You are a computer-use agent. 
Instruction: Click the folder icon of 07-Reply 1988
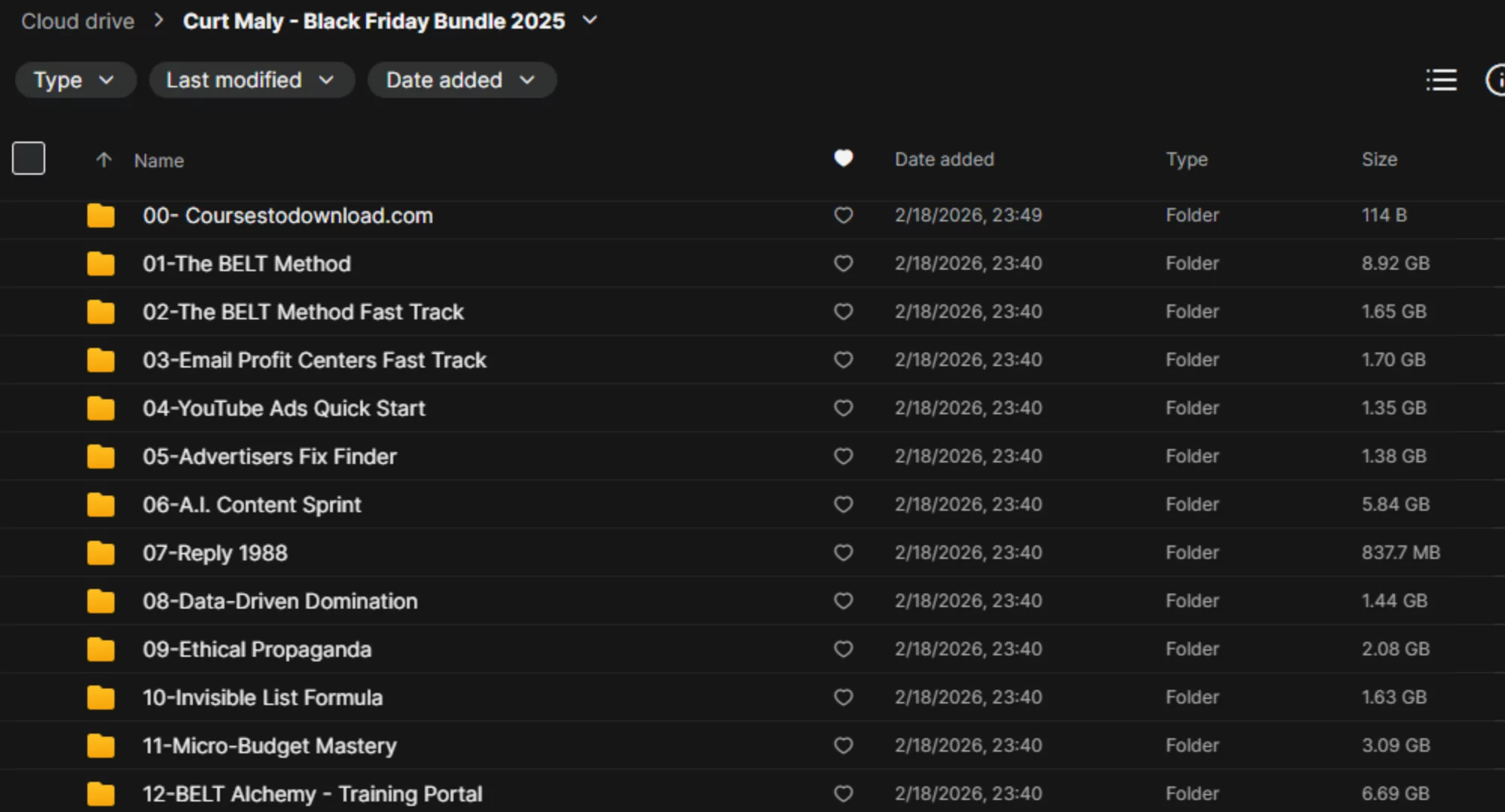coord(100,552)
